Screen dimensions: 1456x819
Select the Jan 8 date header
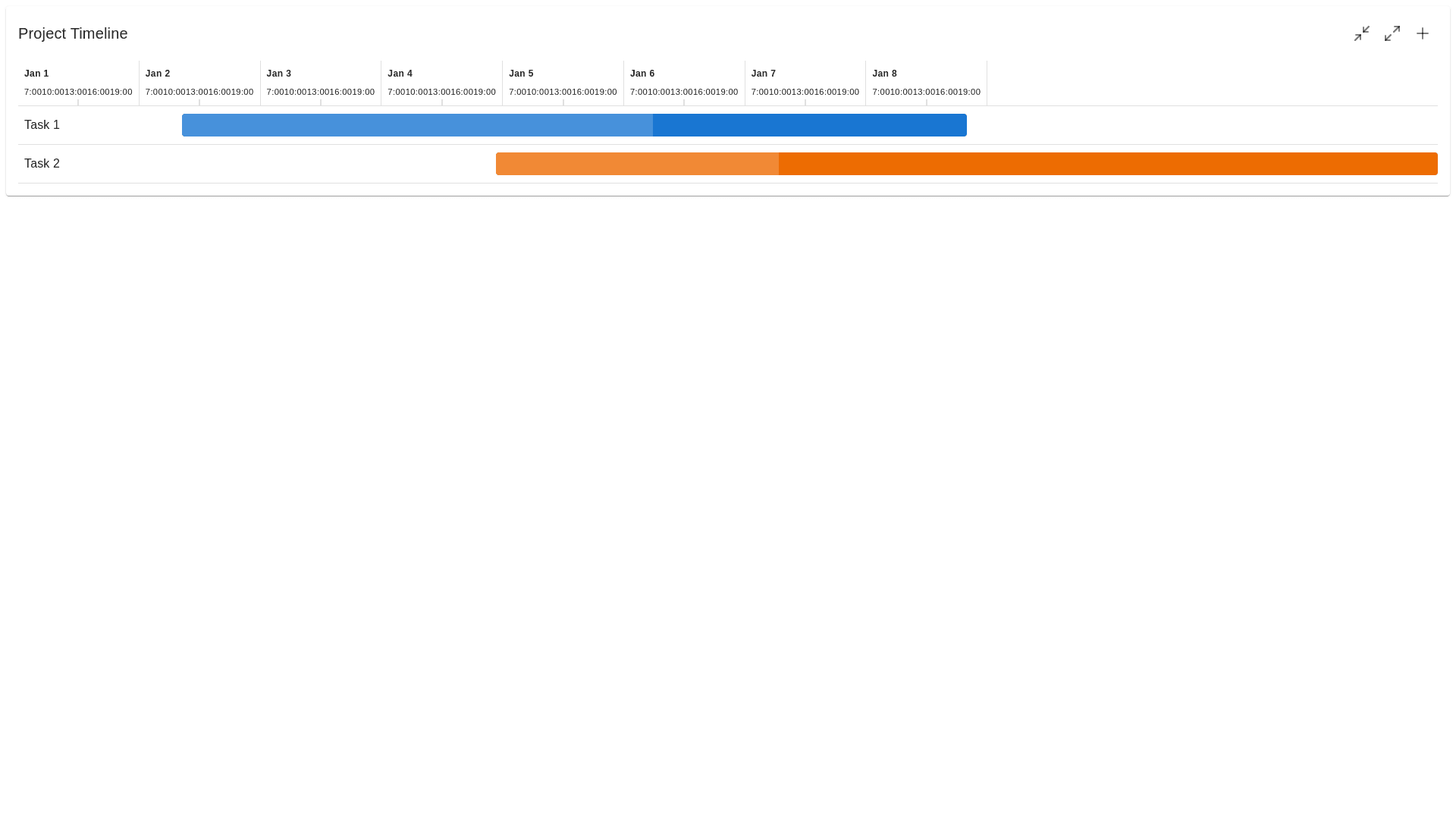(884, 74)
